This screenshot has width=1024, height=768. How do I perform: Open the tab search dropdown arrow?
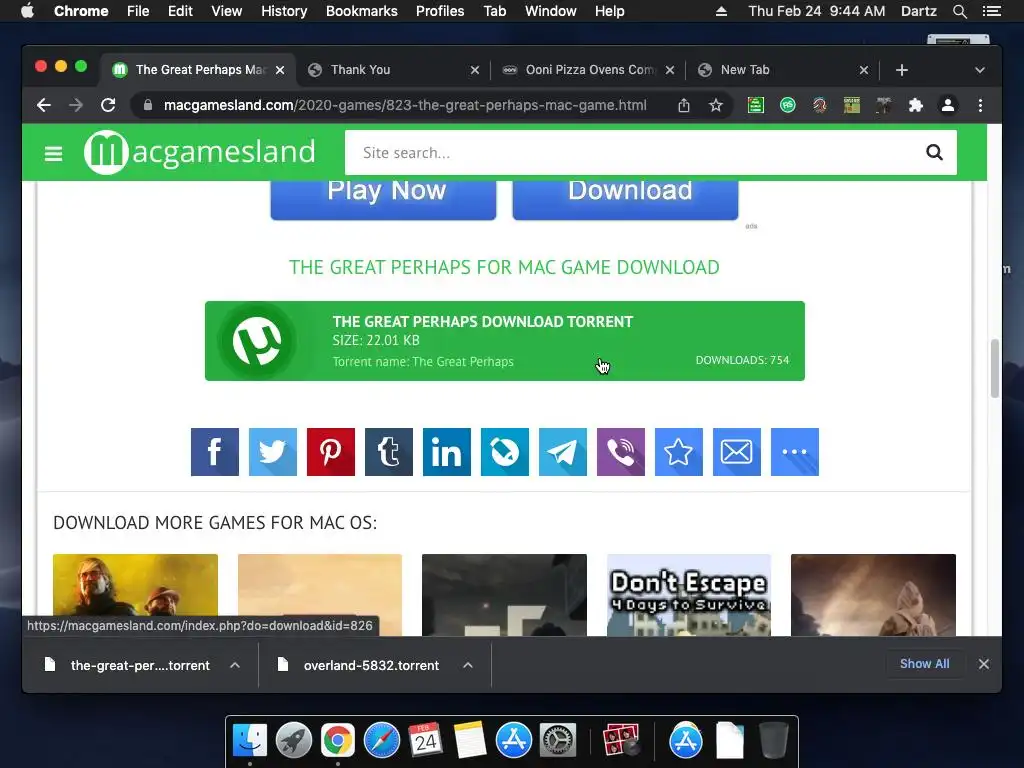980,70
